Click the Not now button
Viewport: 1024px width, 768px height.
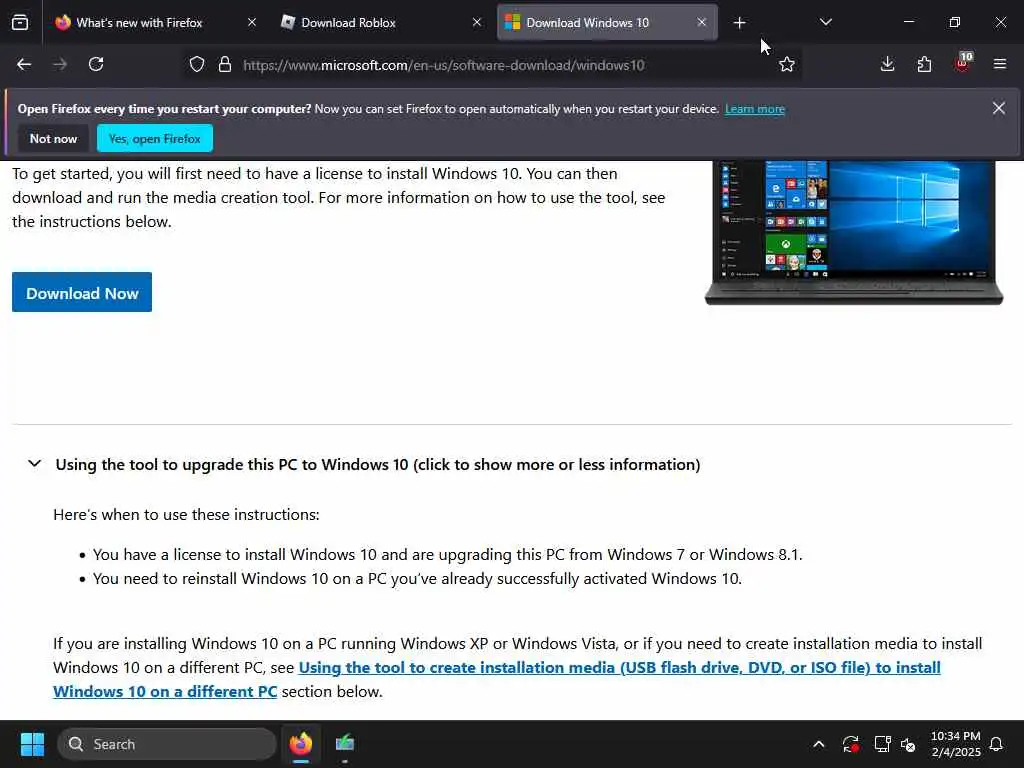(54, 138)
